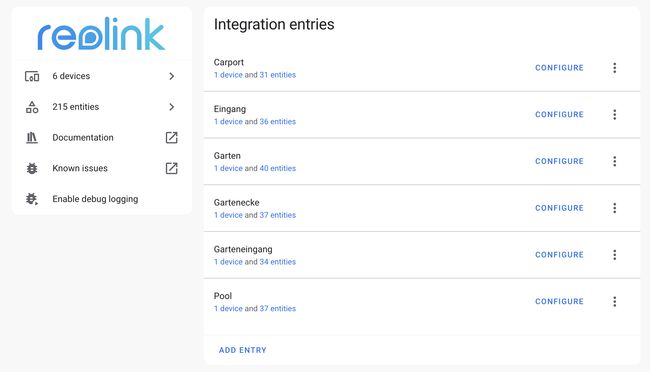Open the 6 devices list
Image resolution: width=650 pixels, height=372 pixels.
102,76
